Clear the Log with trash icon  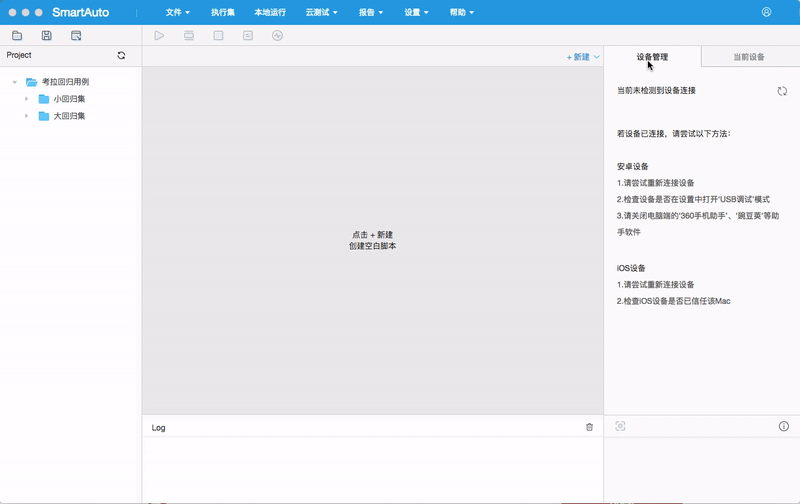pos(589,427)
